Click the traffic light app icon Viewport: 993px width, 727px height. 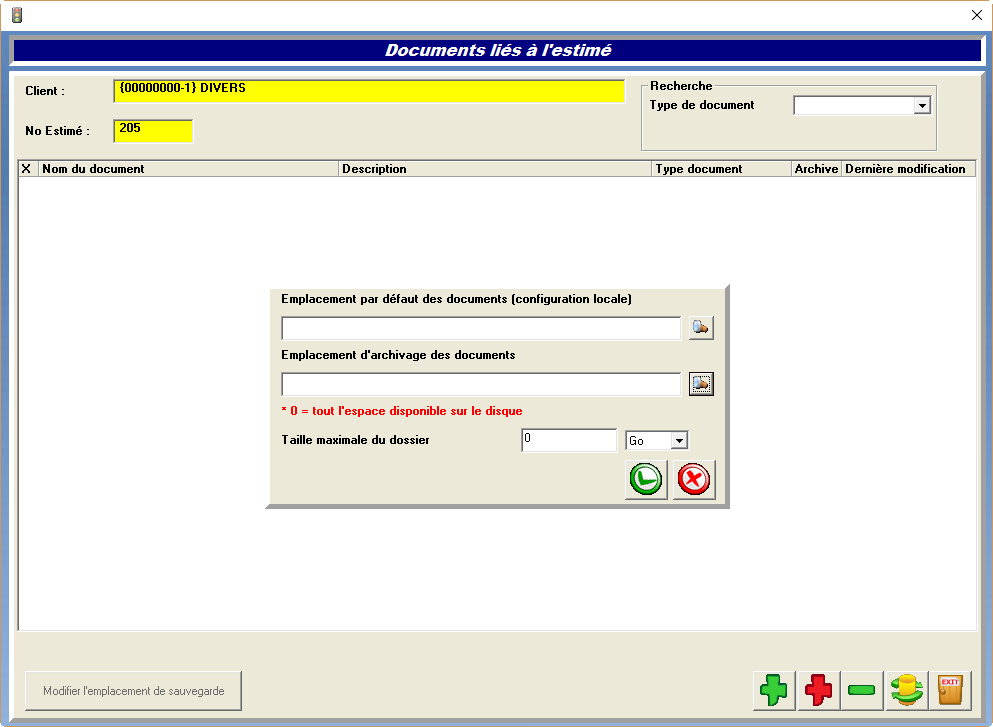(17, 15)
